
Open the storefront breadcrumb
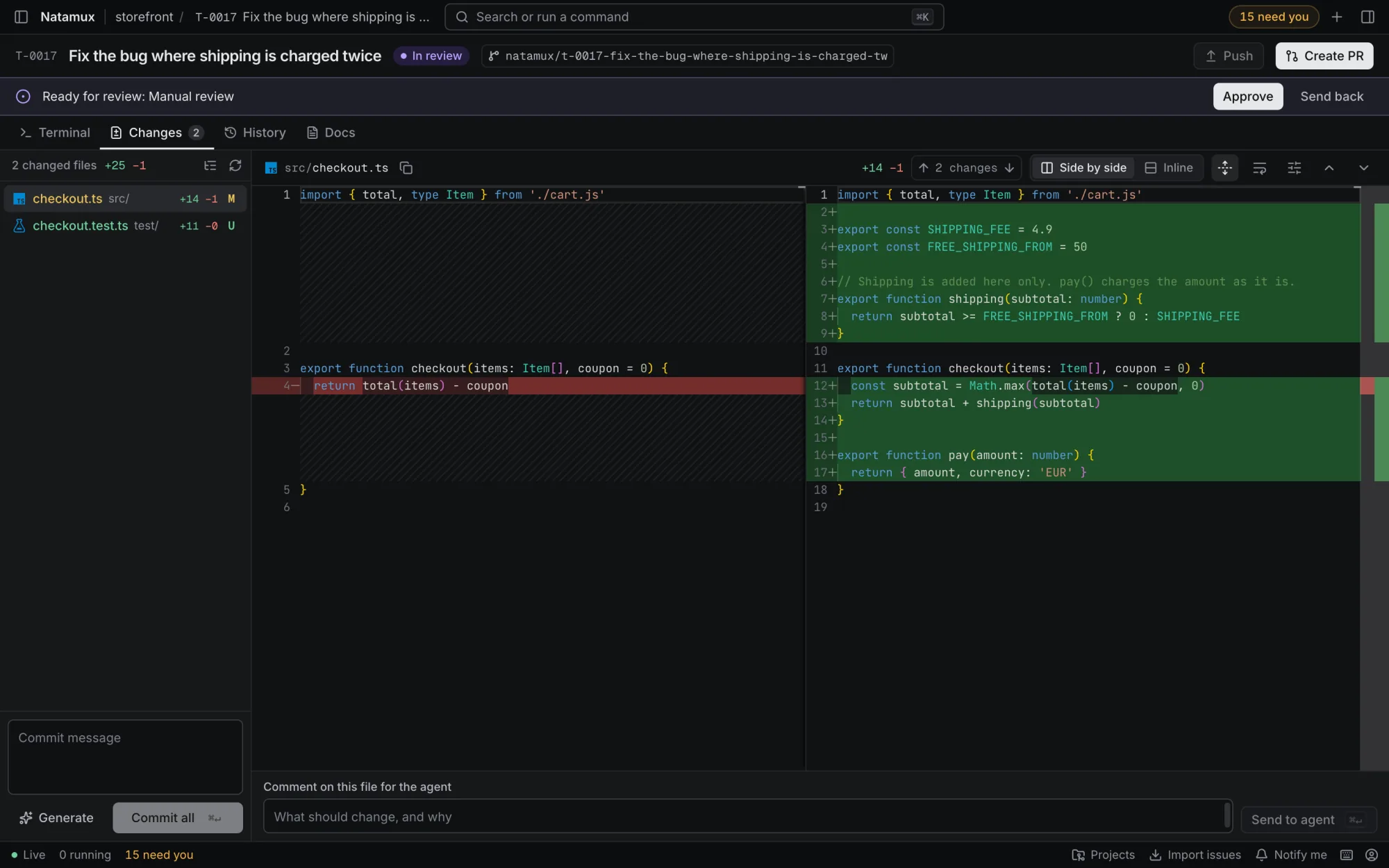(x=144, y=17)
